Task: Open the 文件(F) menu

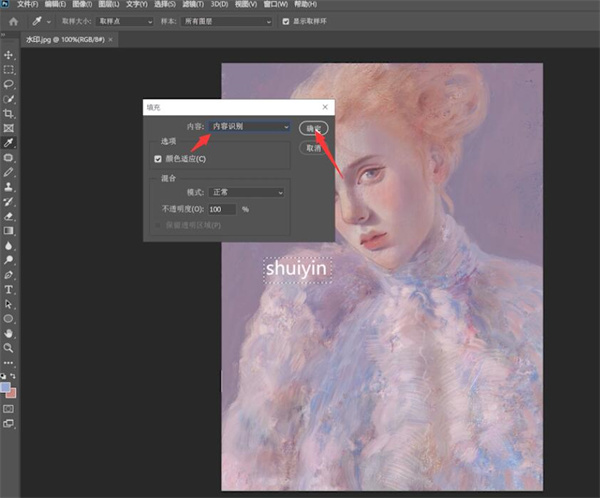Action: 28,4
